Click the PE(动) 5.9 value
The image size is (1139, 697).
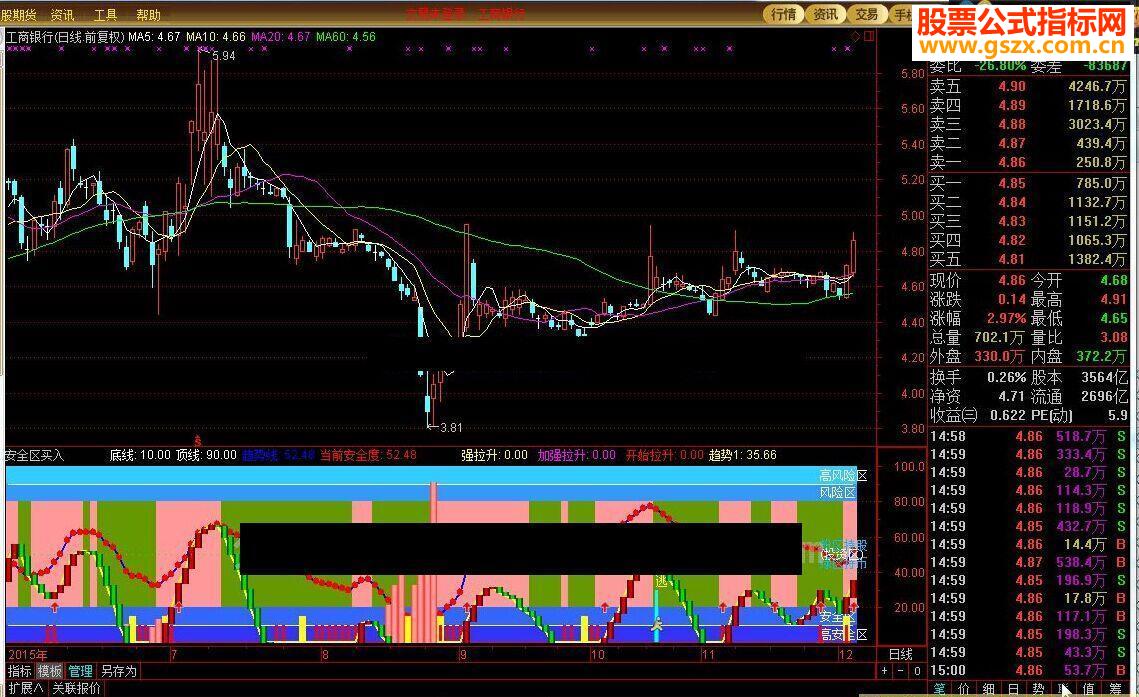pos(1118,415)
